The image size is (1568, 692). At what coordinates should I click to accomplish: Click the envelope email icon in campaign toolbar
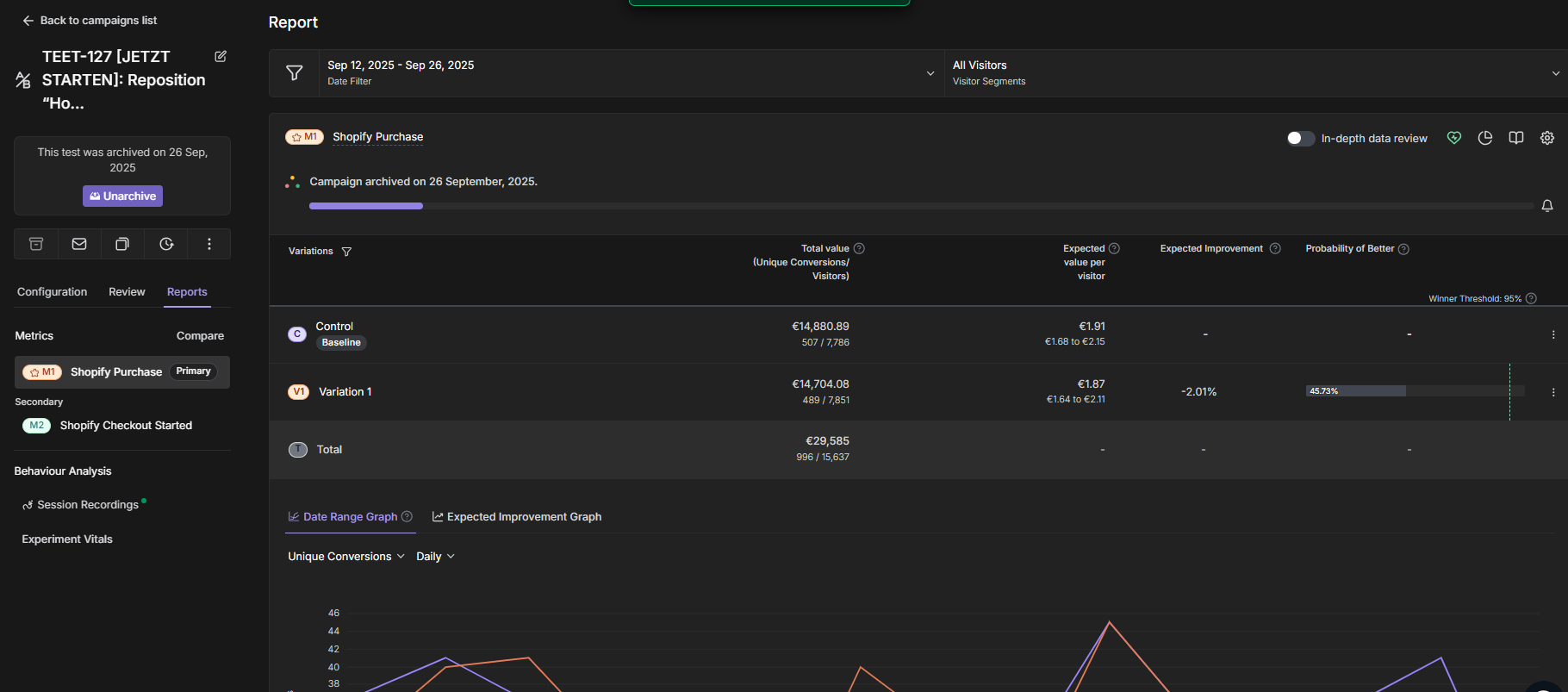tap(79, 244)
